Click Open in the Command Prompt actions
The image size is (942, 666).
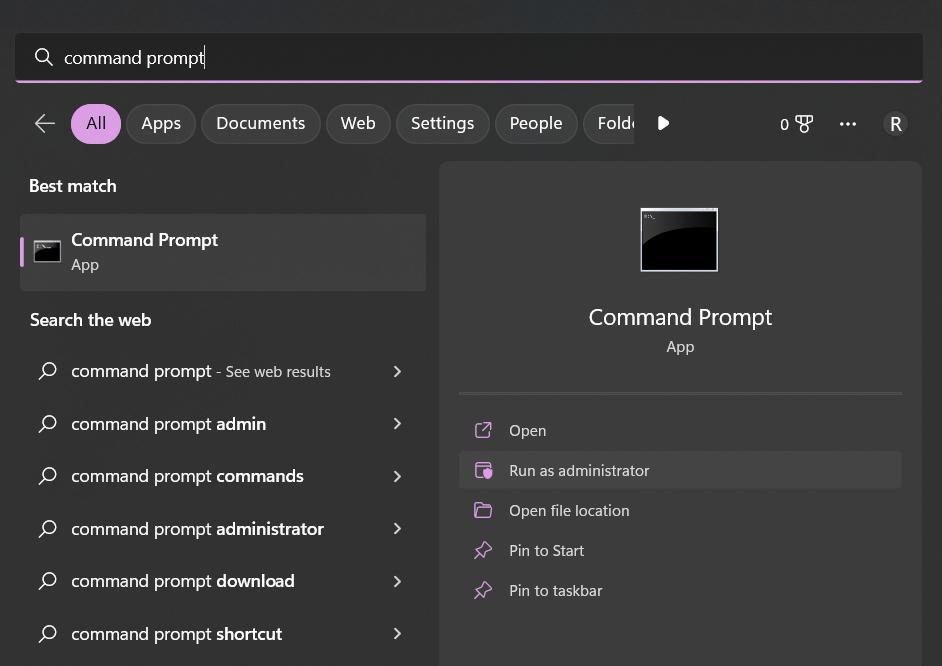(527, 430)
